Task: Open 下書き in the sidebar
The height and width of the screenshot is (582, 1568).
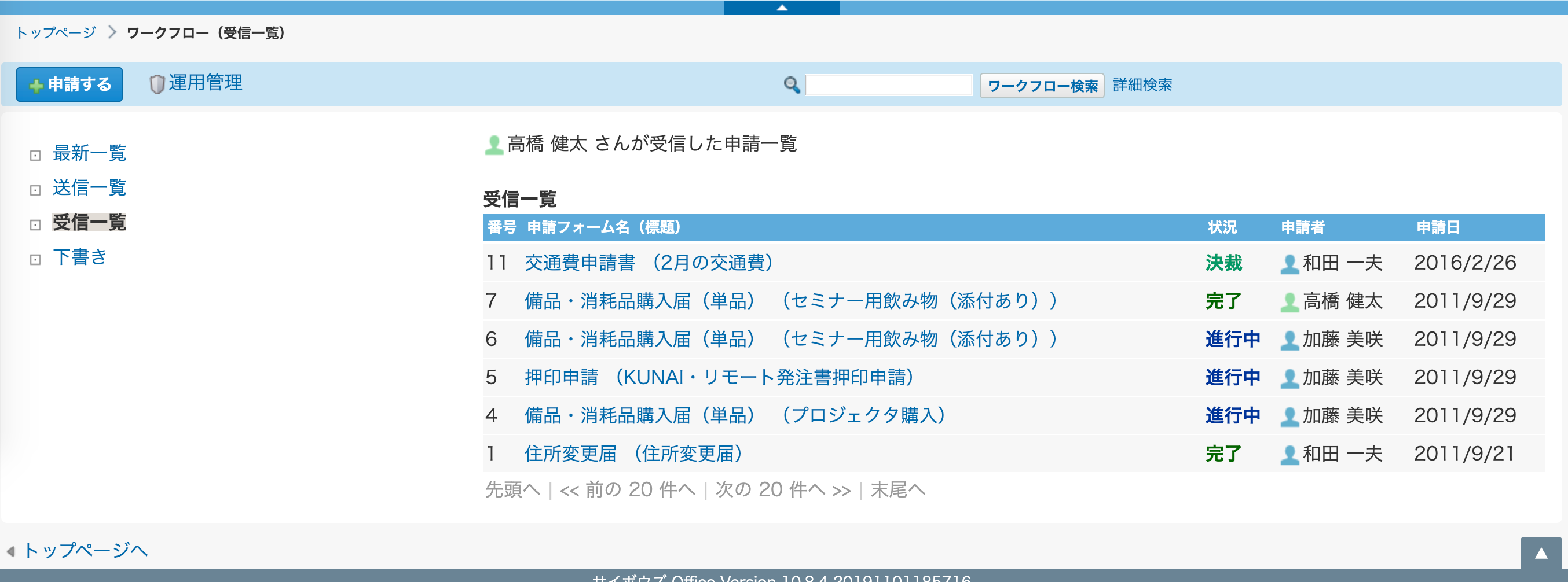Action: point(80,257)
